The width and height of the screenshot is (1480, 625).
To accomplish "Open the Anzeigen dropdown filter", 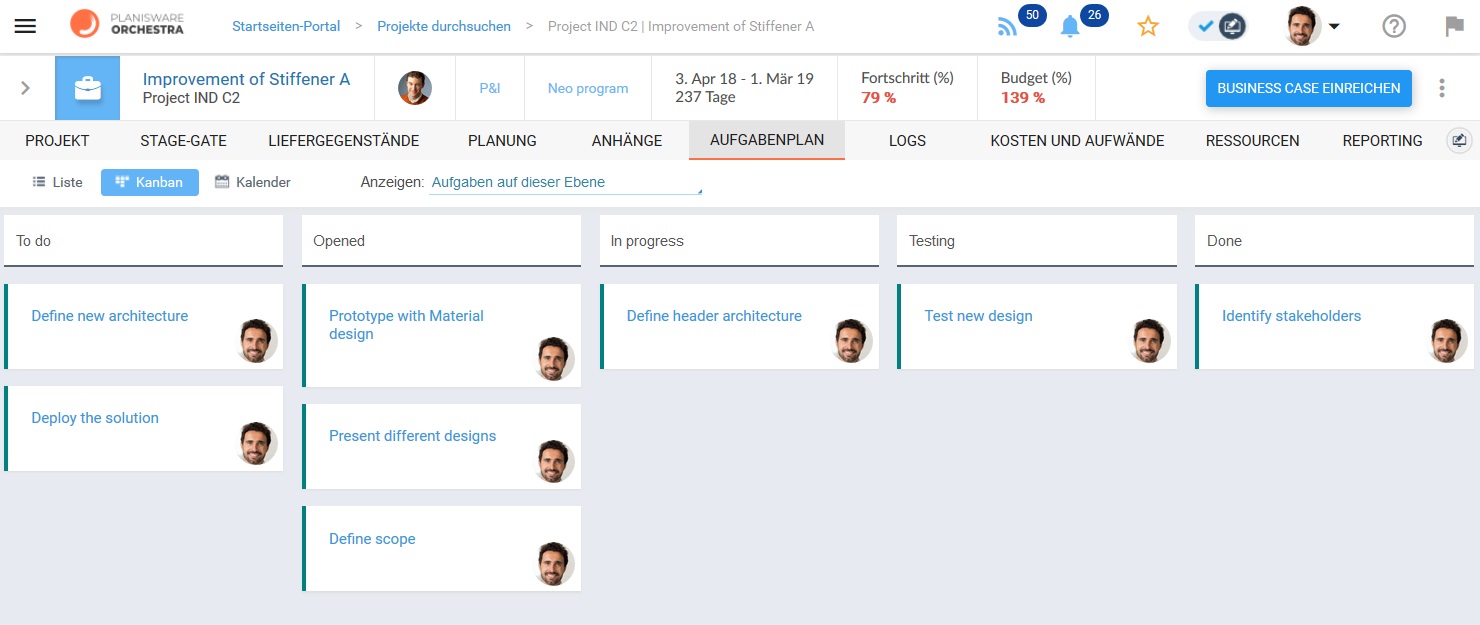I will coord(565,183).
